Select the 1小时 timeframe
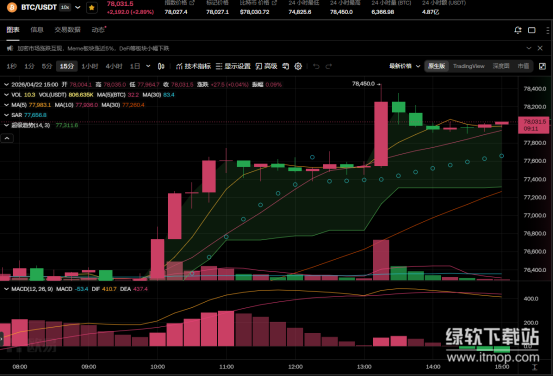This screenshot has height=377, width=554. [x=90, y=66]
